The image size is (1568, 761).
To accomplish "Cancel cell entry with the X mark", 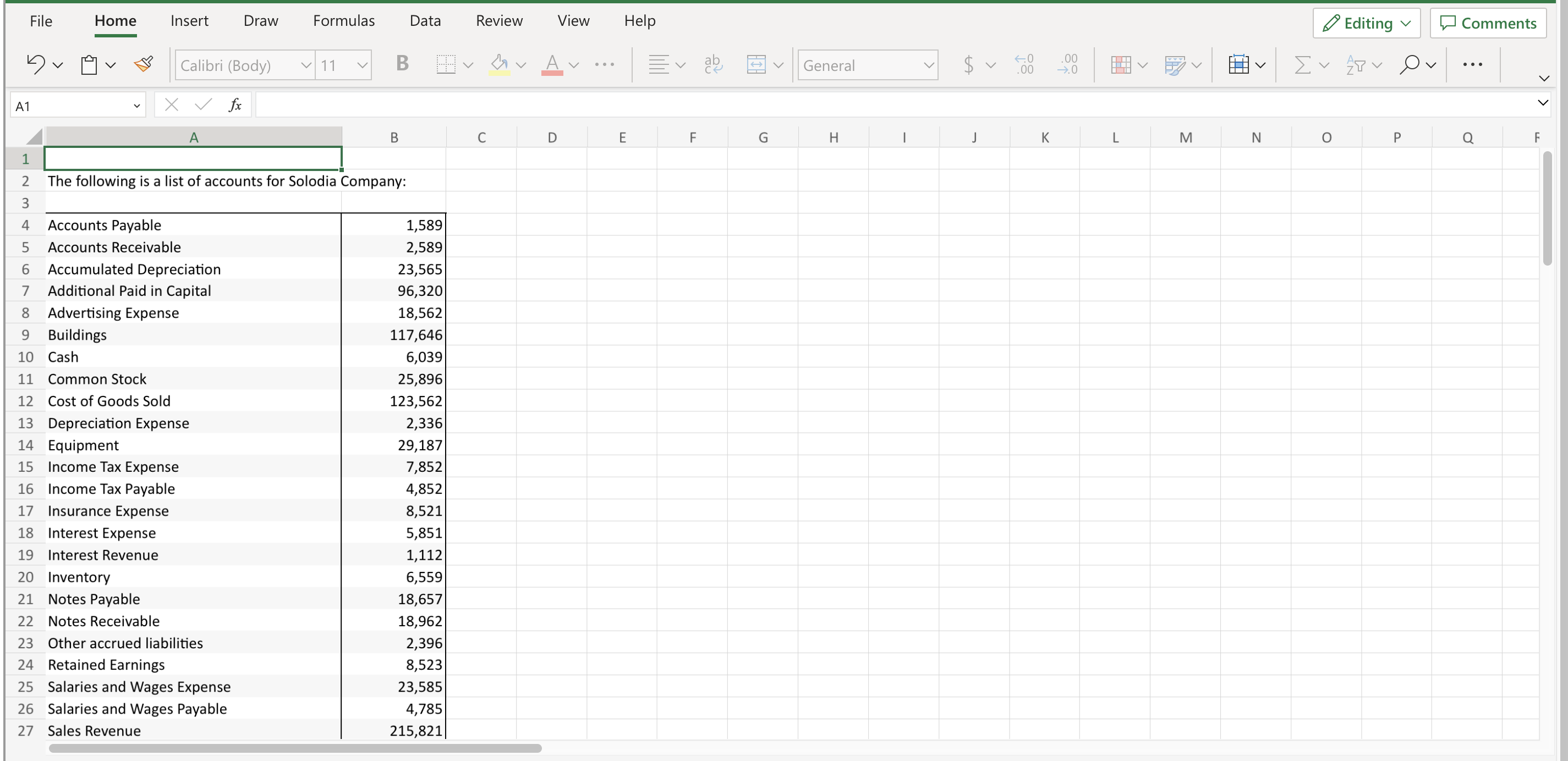I will (171, 104).
